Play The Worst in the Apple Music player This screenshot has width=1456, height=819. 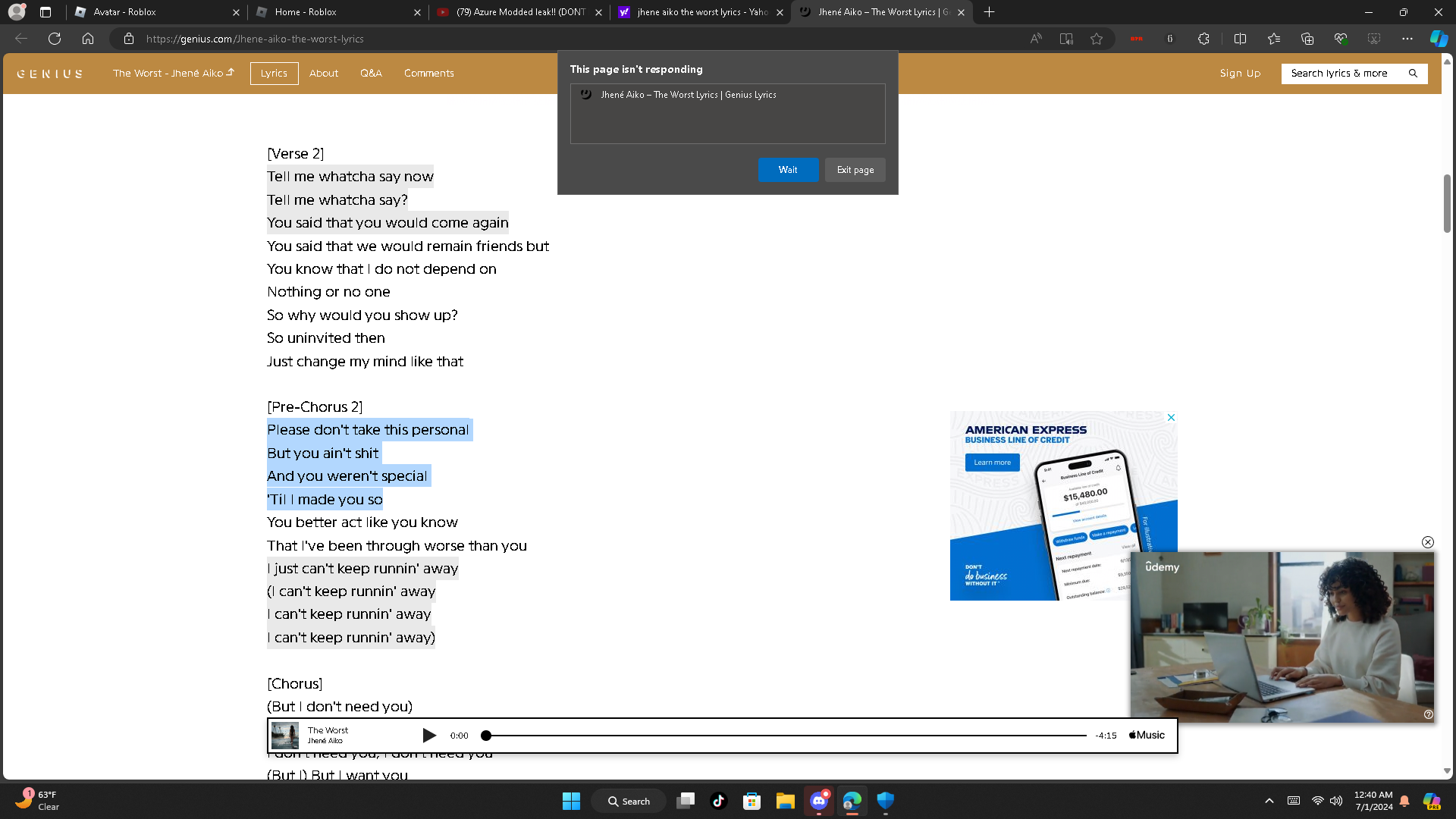pyautogui.click(x=429, y=736)
